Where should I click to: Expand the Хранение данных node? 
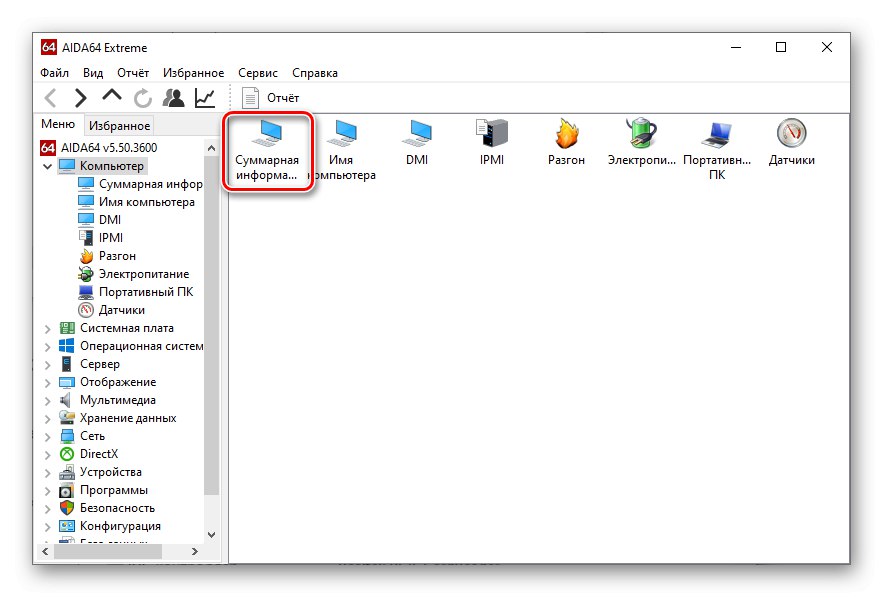[48, 418]
